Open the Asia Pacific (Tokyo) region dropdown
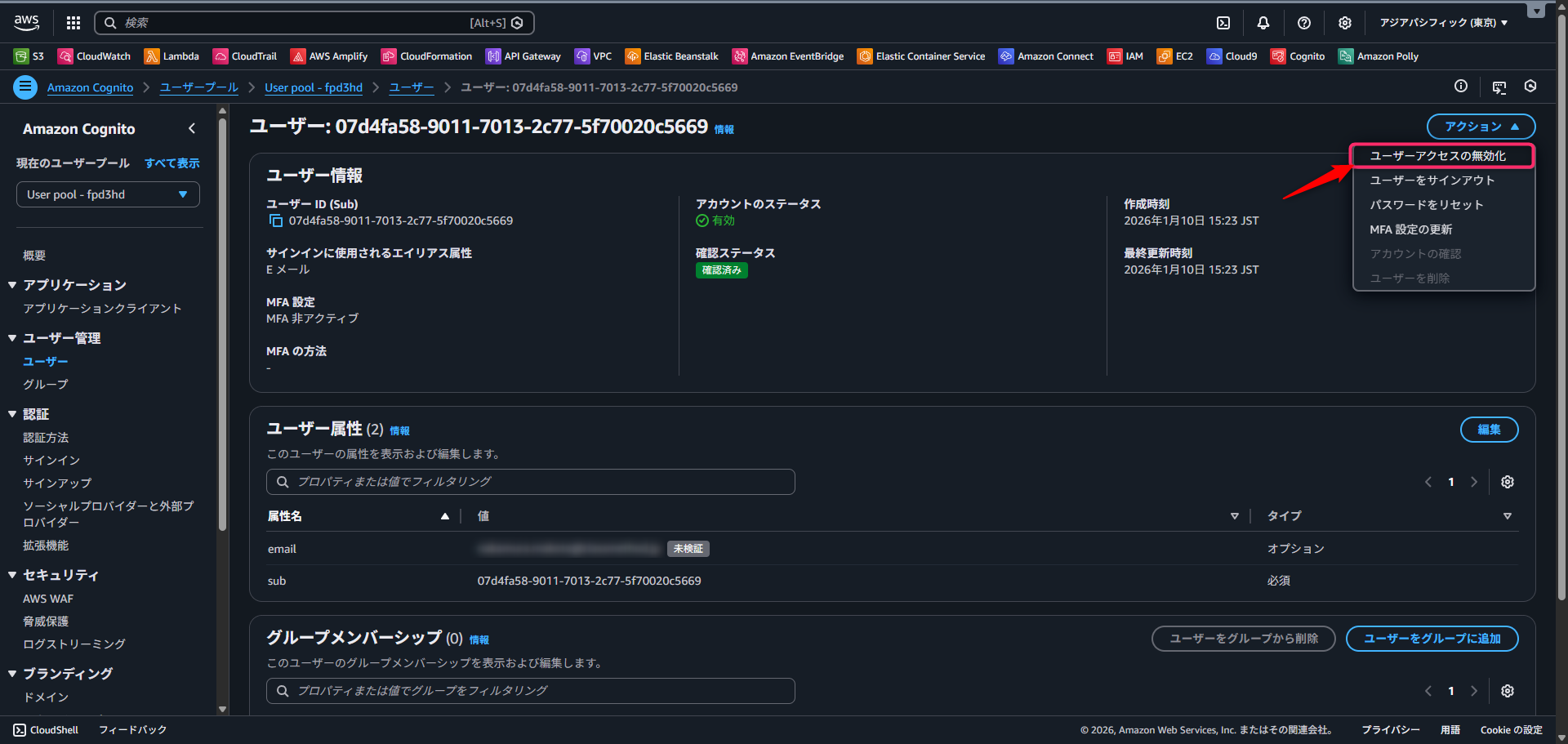The width and height of the screenshot is (1568, 744). click(1443, 23)
